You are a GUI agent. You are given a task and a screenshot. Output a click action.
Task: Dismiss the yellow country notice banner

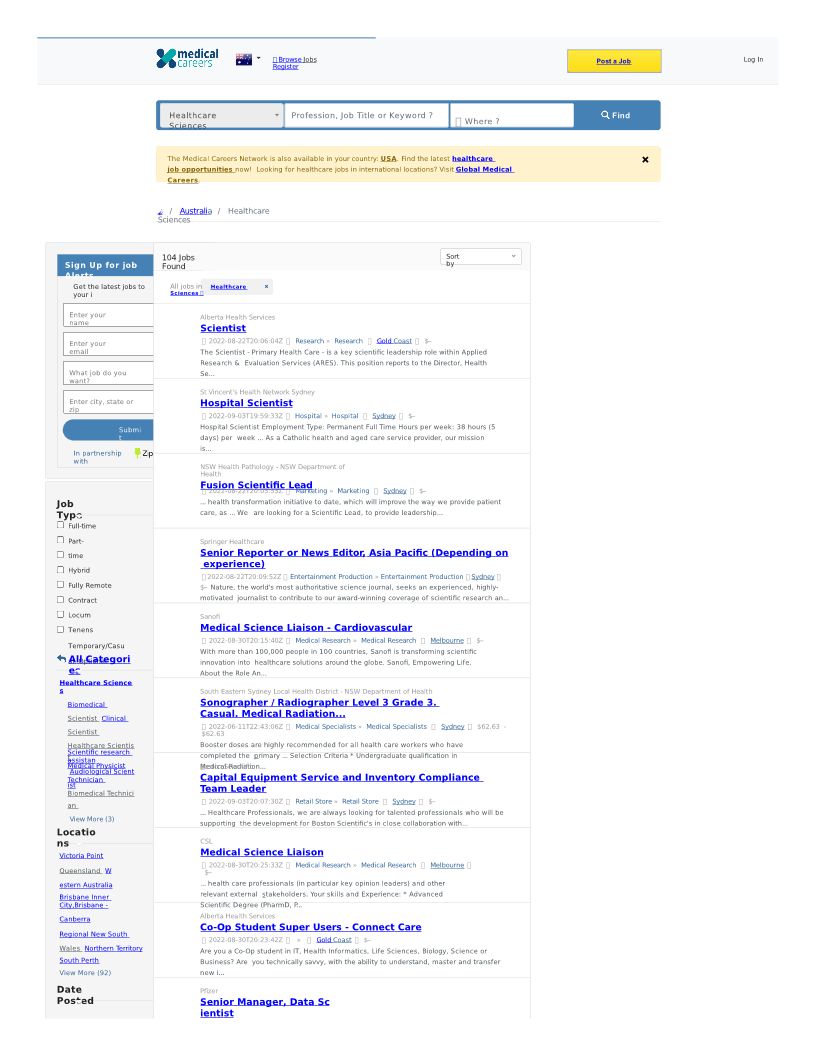645,159
